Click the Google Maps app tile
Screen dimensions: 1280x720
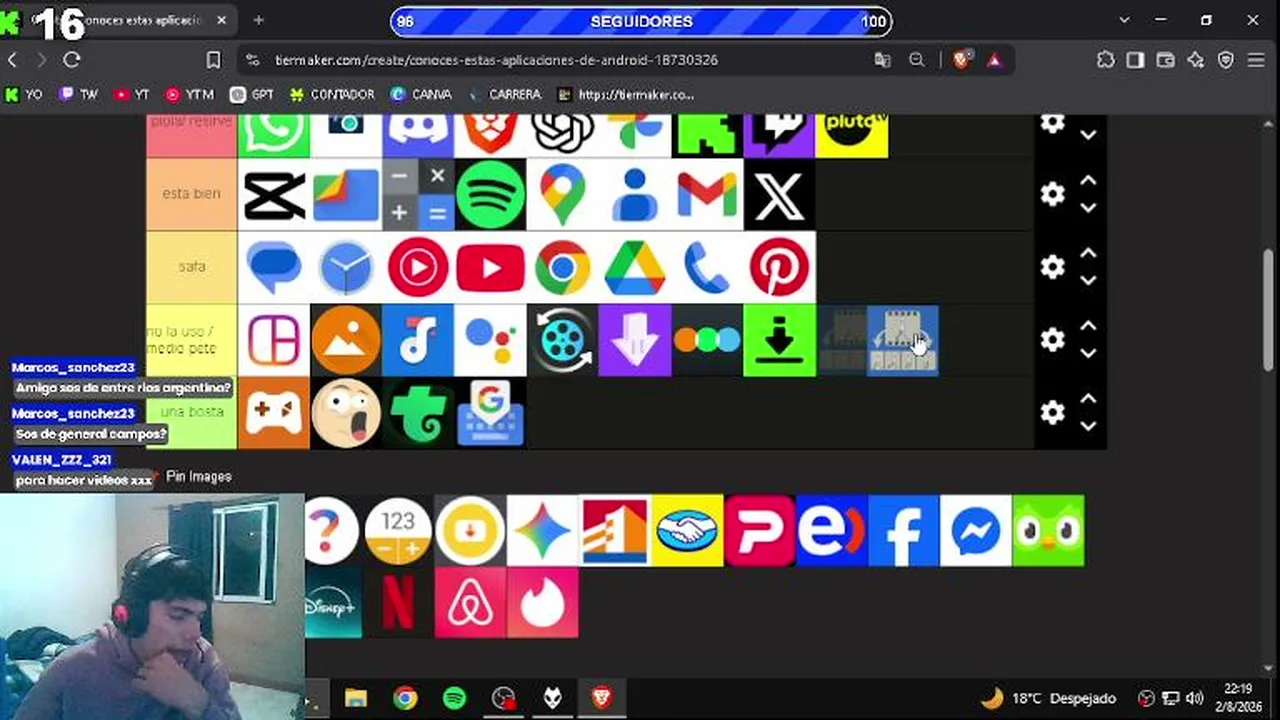(562, 194)
